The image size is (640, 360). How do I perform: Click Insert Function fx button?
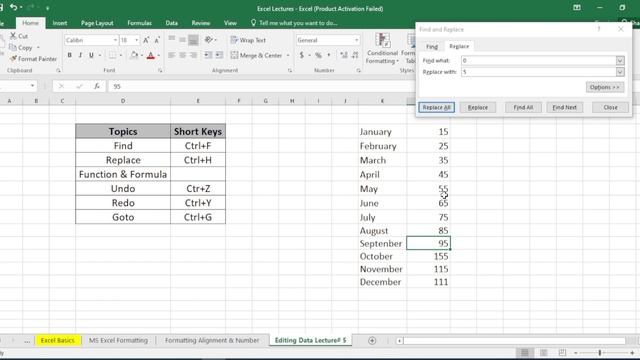[x=97, y=86]
